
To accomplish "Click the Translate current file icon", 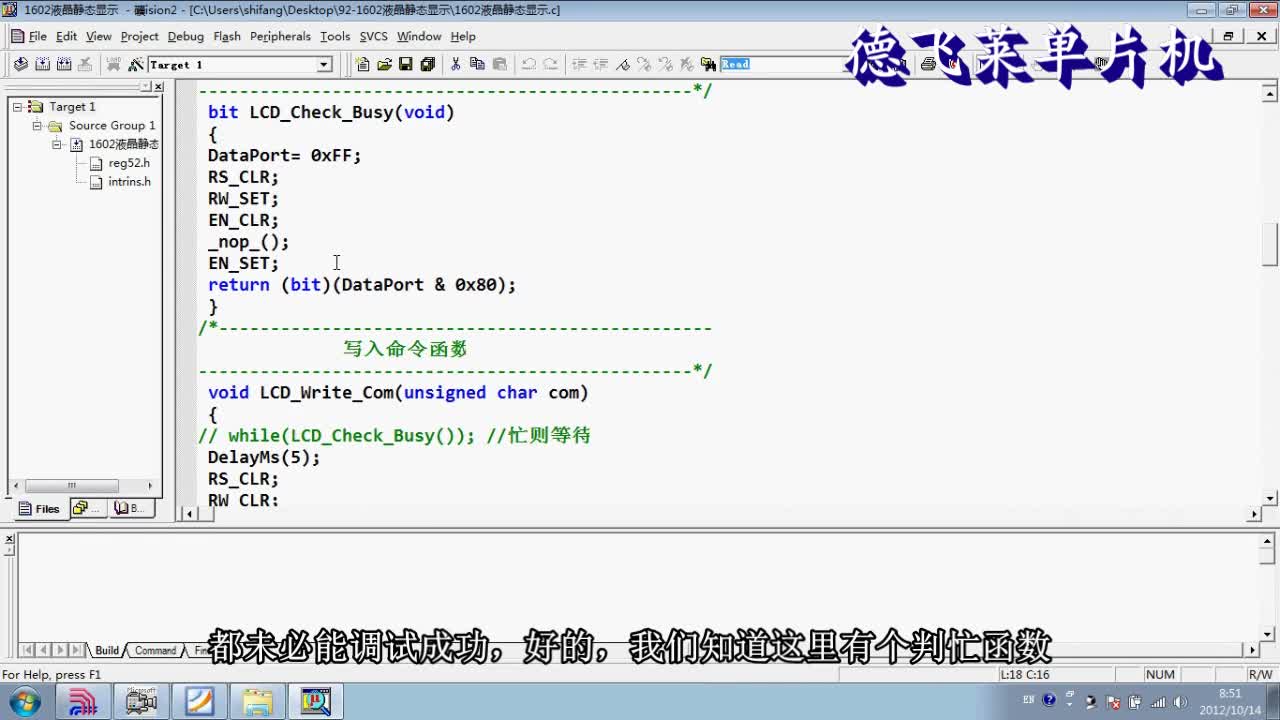I will (x=20, y=64).
